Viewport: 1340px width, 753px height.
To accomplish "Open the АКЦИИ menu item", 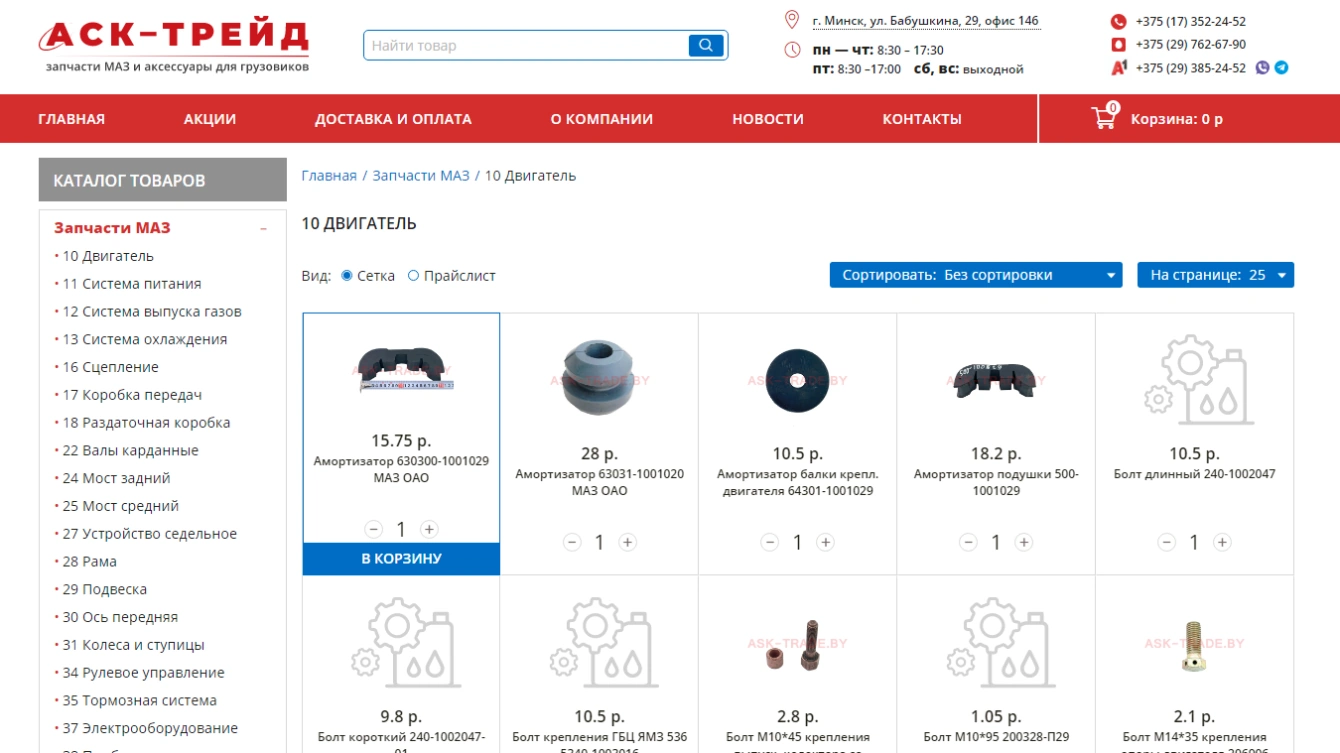I will pos(210,119).
